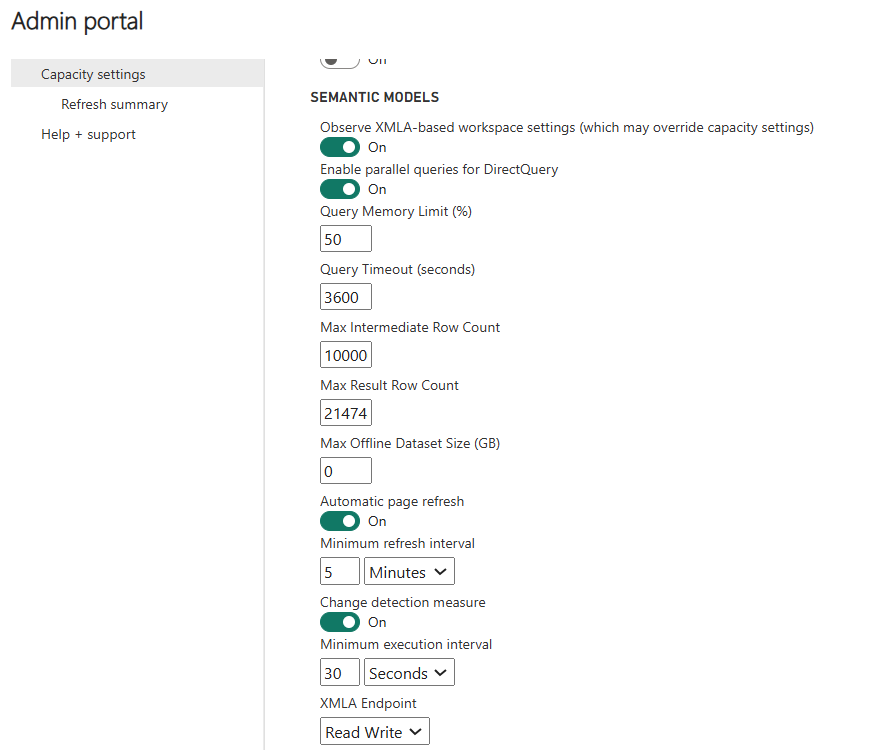Click the Max Intermediate Row Count field
Viewport: 875px width, 750px height.
point(346,355)
